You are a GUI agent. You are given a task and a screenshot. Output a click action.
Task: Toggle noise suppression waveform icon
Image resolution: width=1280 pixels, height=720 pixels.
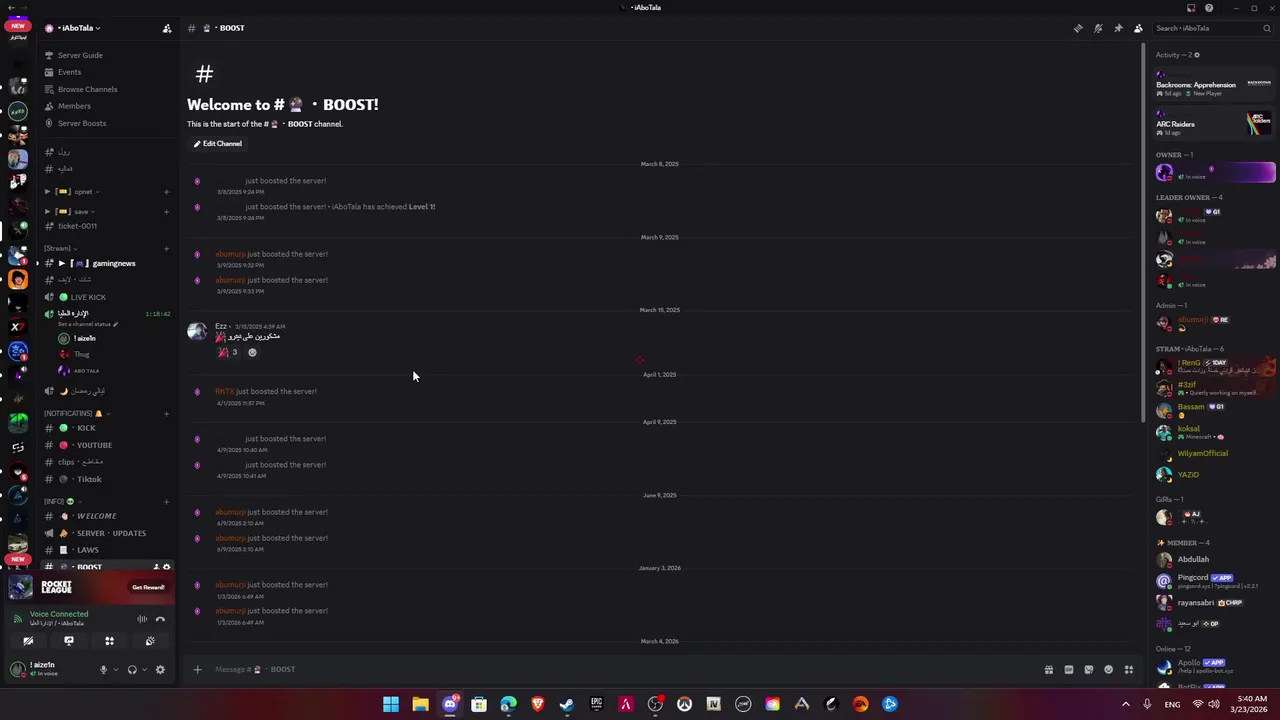(142, 619)
